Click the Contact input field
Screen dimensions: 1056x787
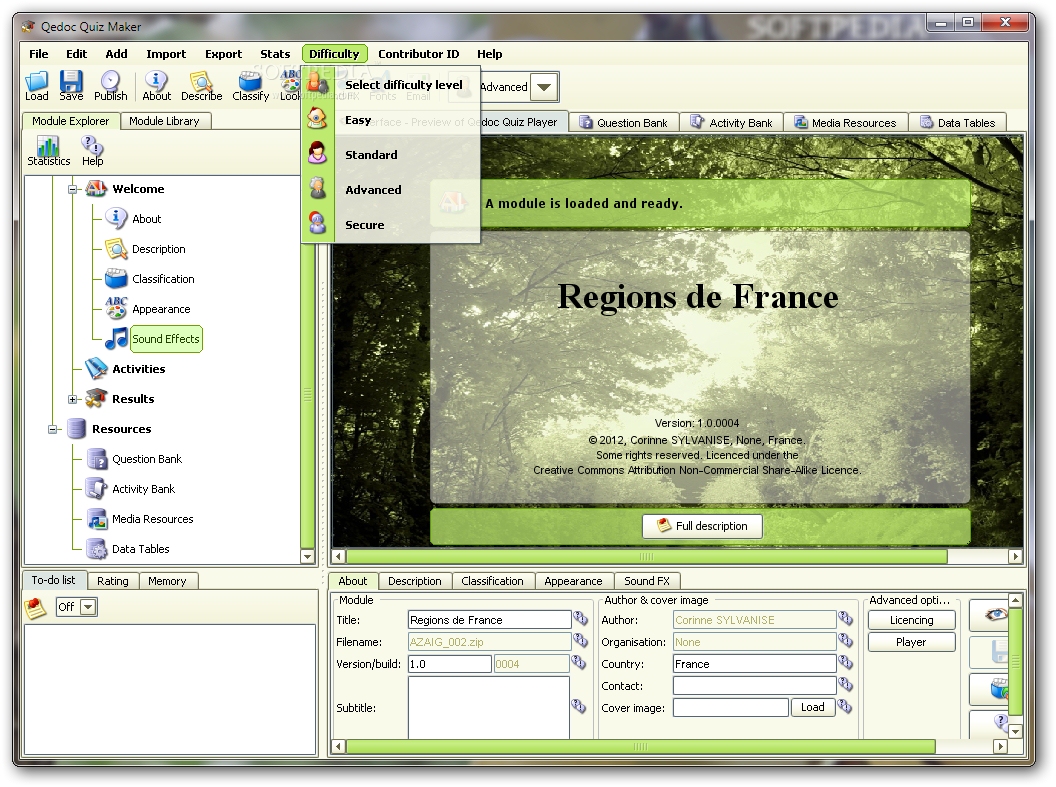click(754, 685)
